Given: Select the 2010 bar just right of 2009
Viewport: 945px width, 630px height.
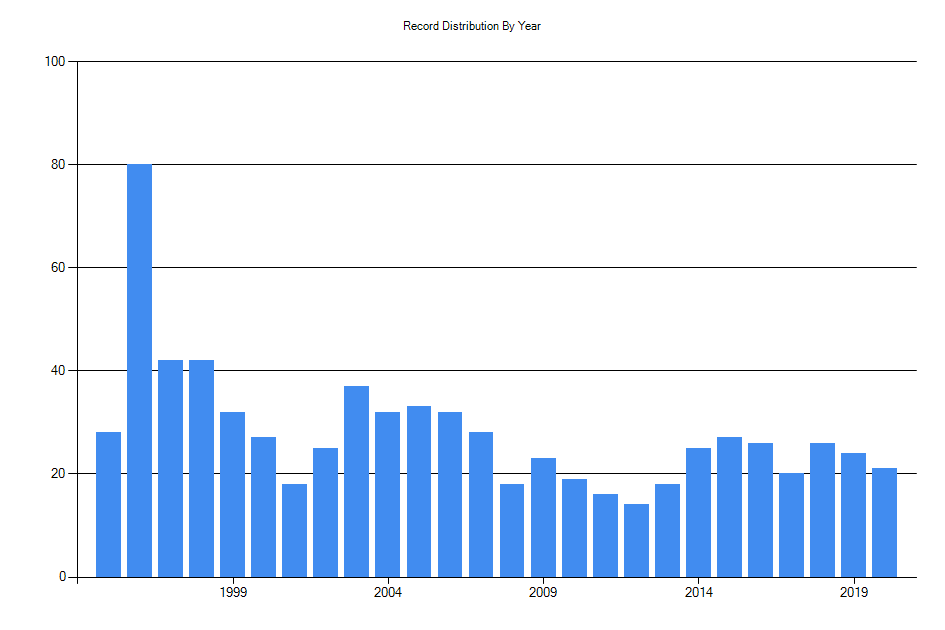Looking at the screenshot, I should [x=574, y=528].
